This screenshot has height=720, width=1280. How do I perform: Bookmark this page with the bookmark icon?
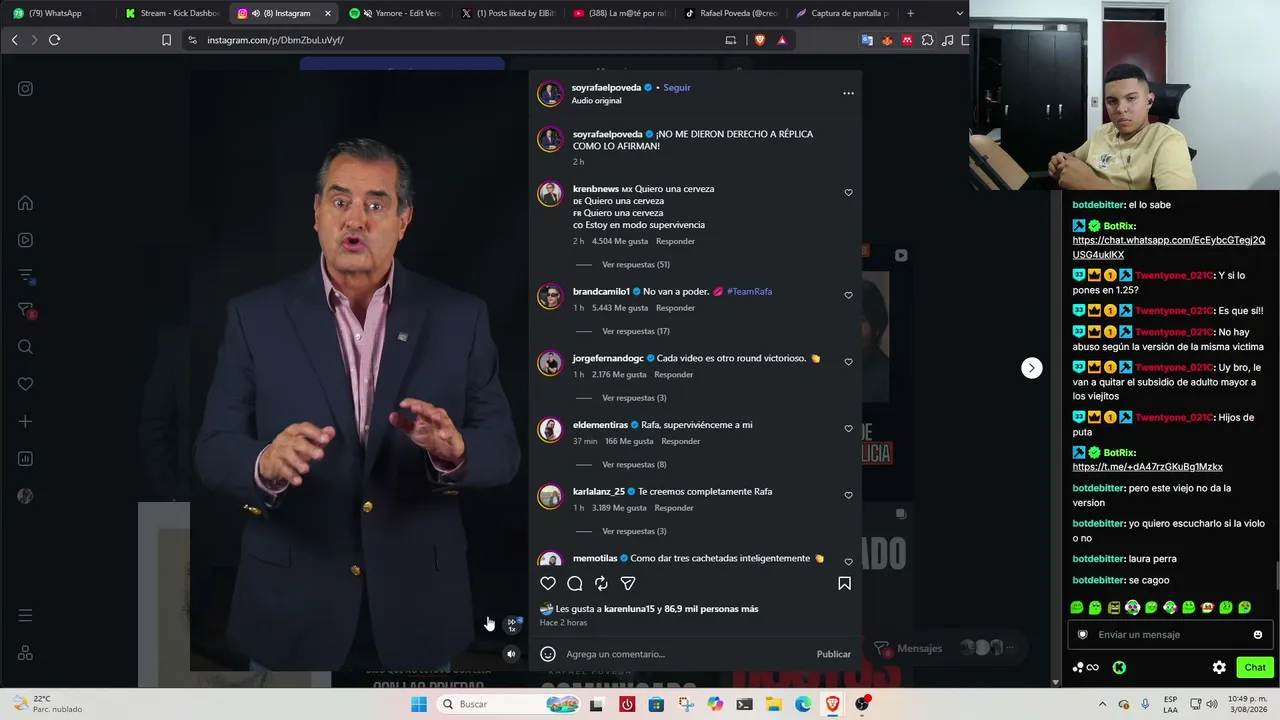pyautogui.click(x=166, y=40)
